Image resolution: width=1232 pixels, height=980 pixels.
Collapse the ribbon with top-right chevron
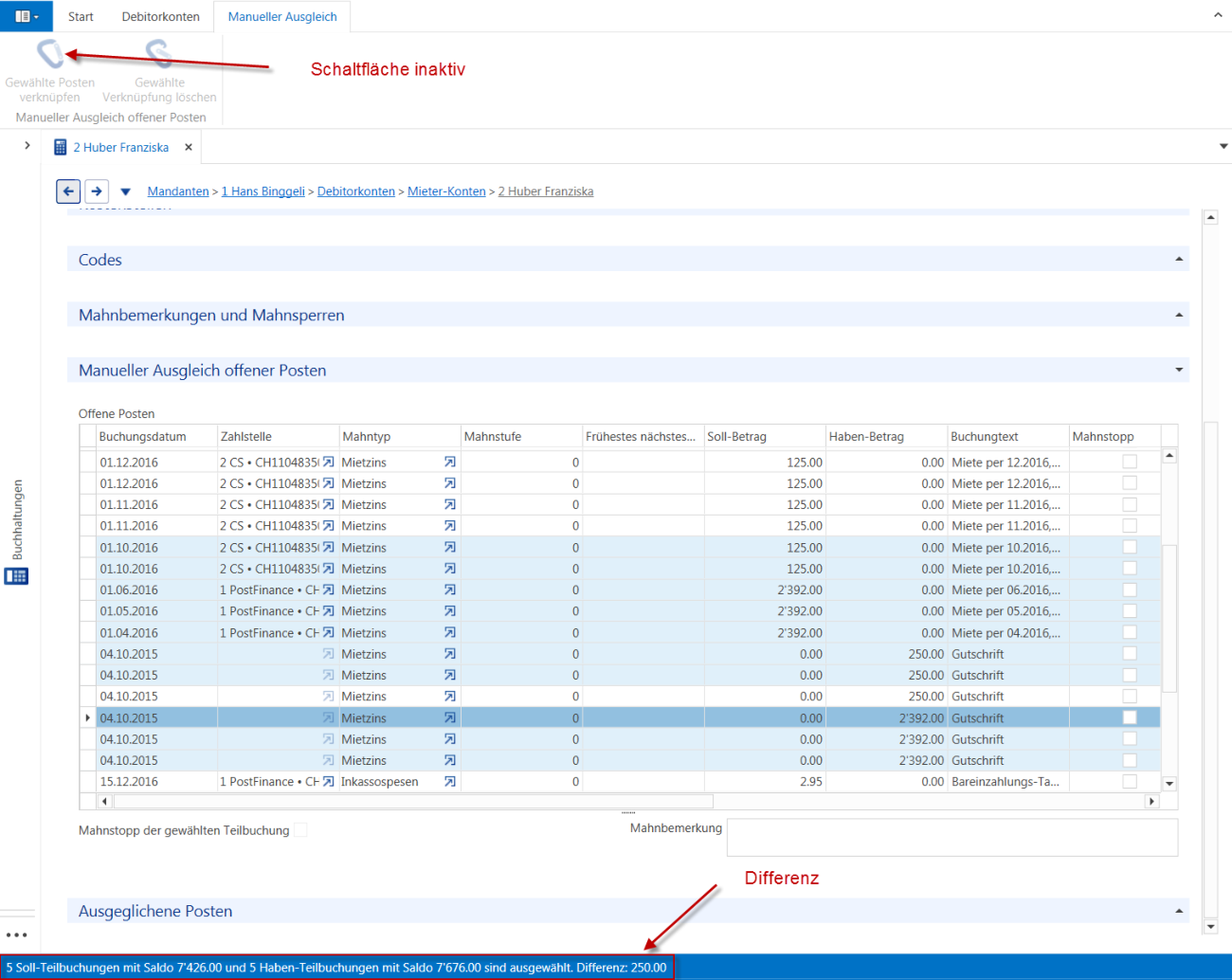pos(1218,15)
